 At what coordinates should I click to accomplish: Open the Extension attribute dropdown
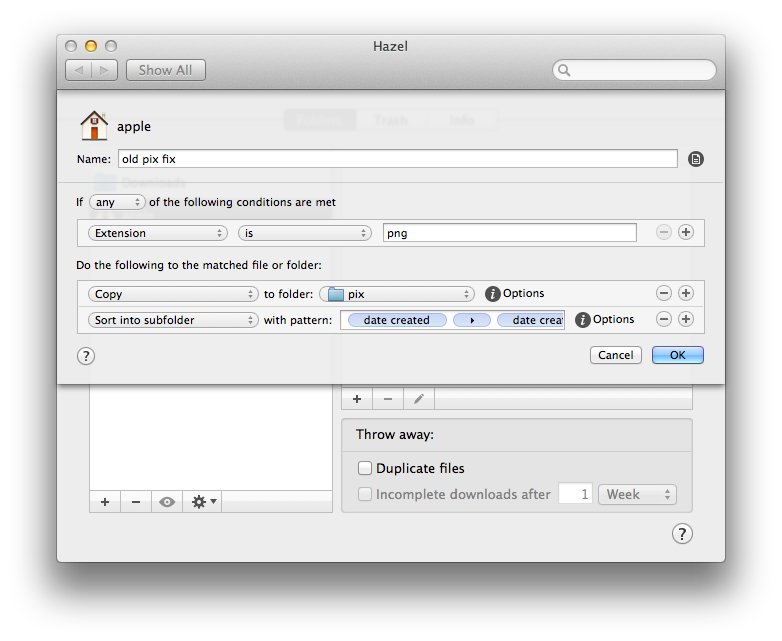pos(158,233)
